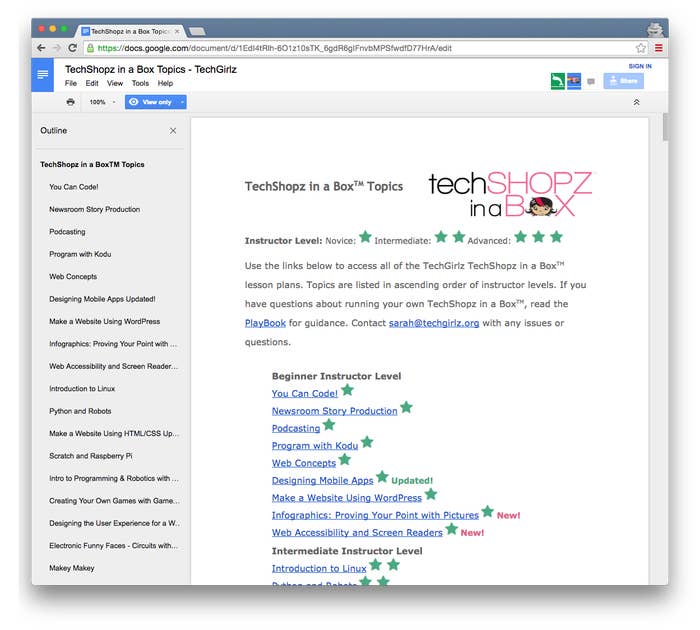Jump to Web Accessibility and Screen Reader outline item
Screen dimensions: 700x630
pyautogui.click(x=113, y=366)
